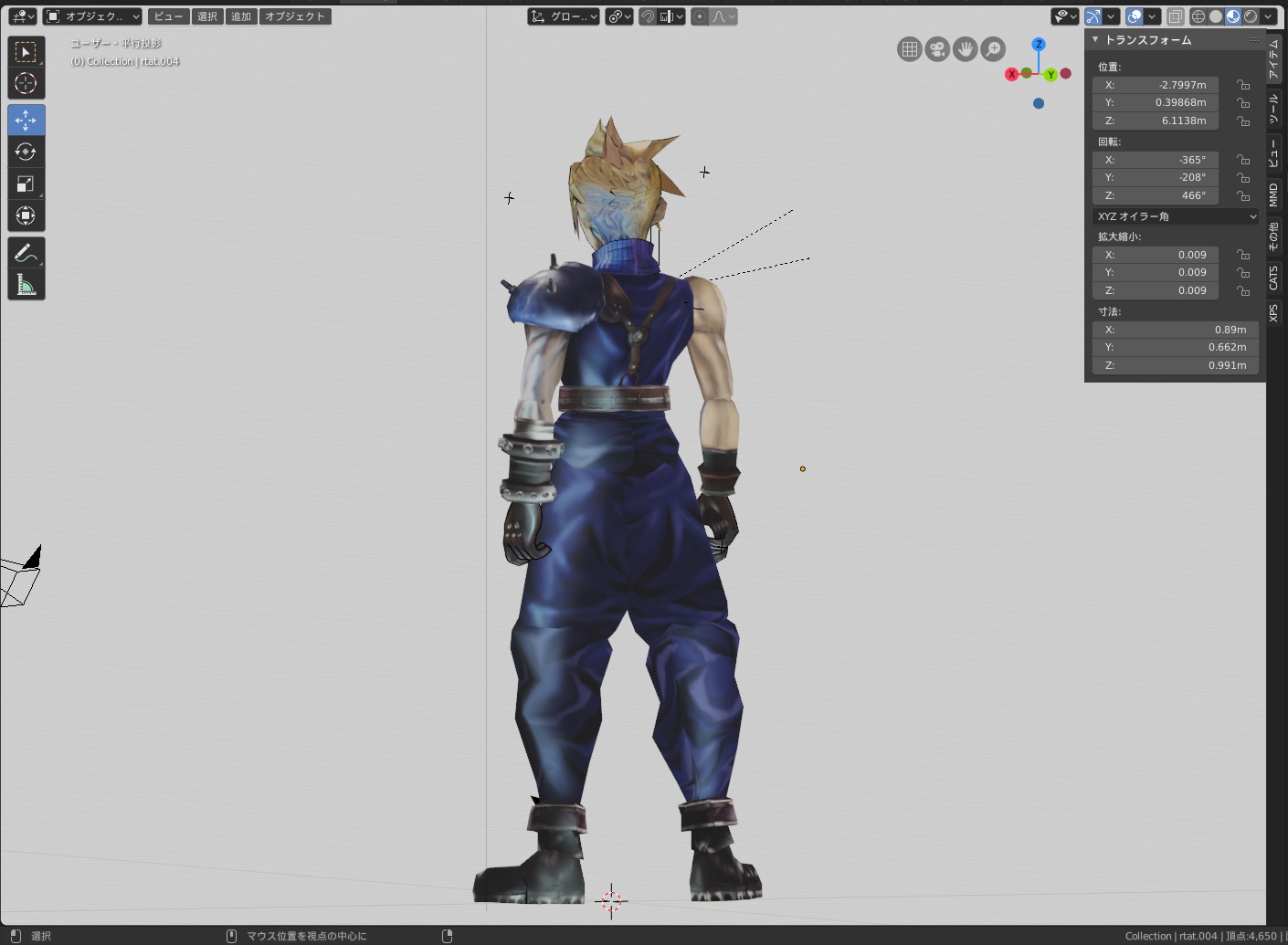
Task: Switch to solid viewport shading
Action: coord(1216,16)
